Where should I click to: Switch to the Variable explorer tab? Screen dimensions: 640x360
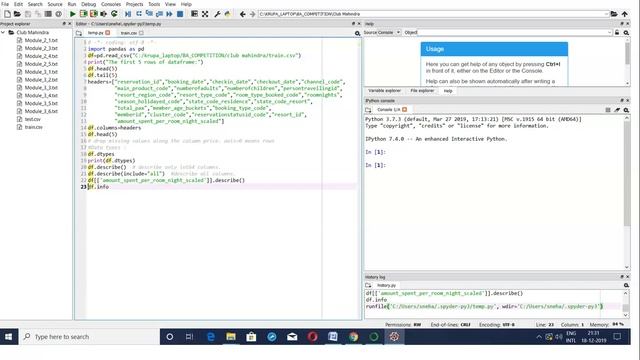(384, 91)
